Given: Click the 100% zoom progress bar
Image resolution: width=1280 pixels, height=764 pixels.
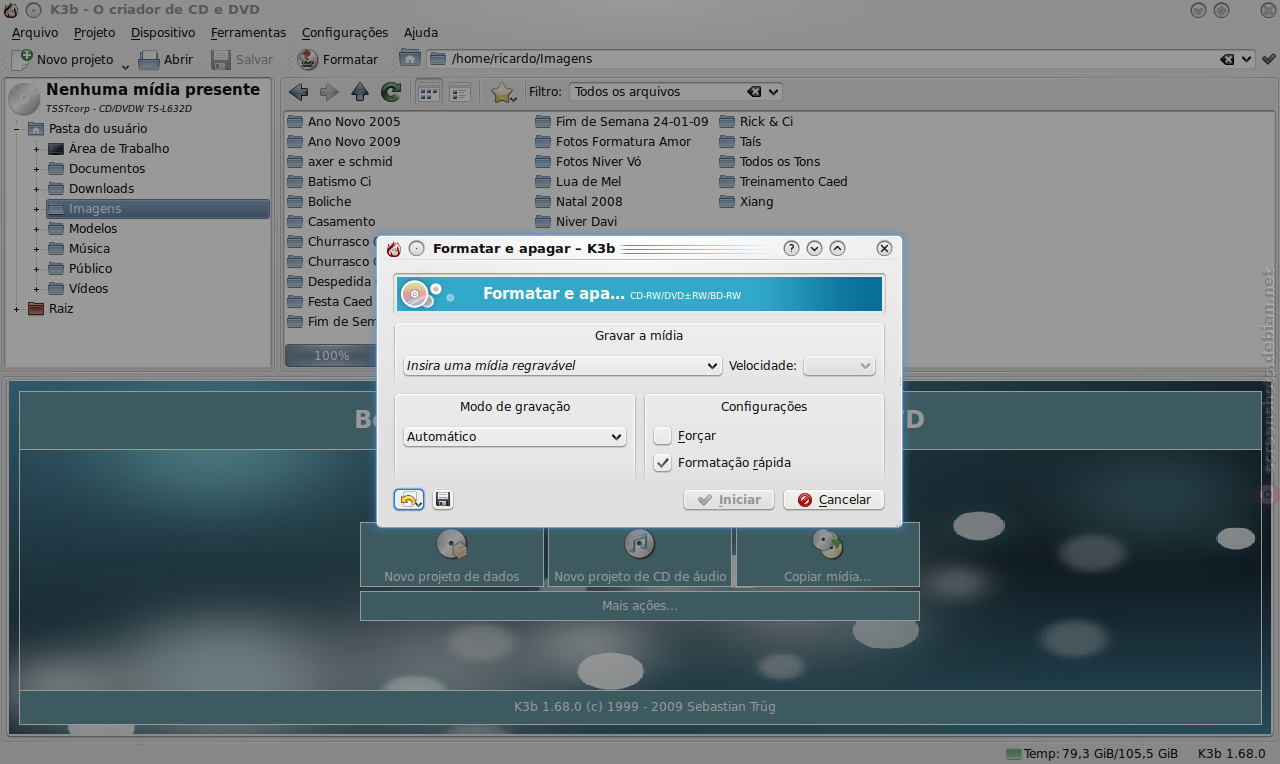Looking at the screenshot, I should [x=331, y=355].
